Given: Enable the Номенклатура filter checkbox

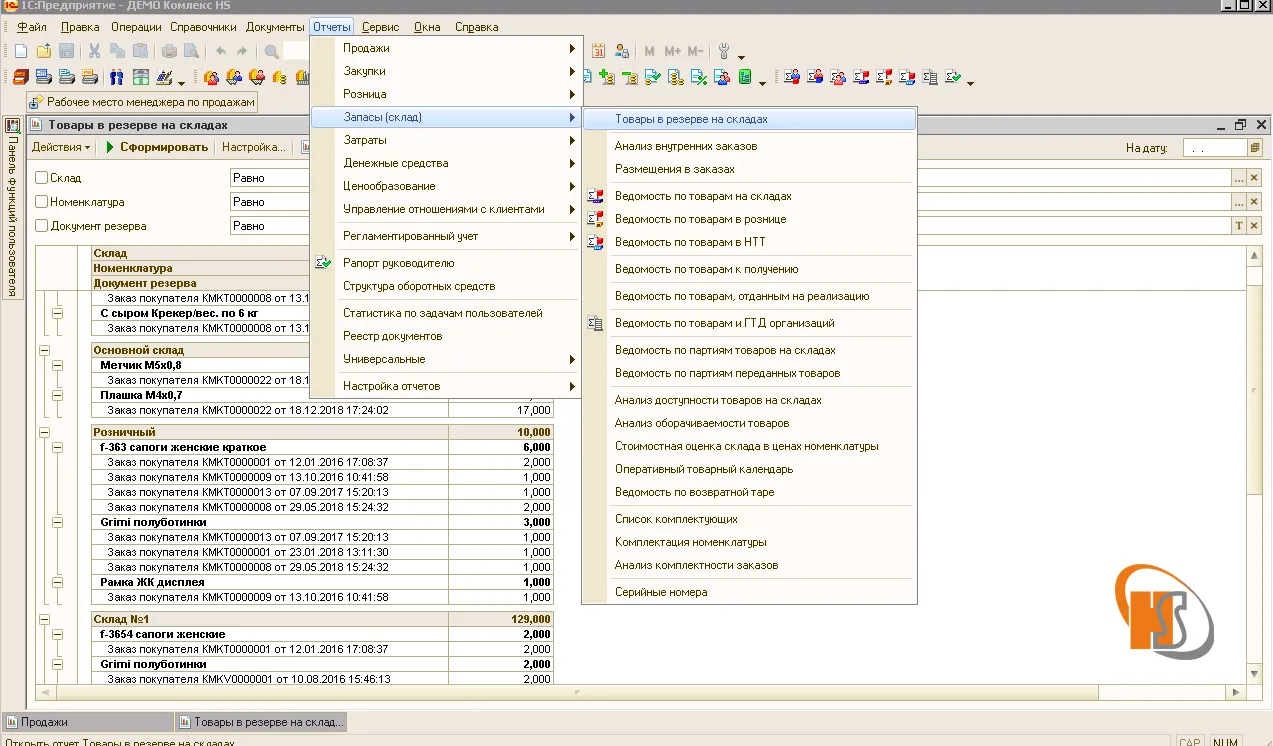Looking at the screenshot, I should (42, 202).
